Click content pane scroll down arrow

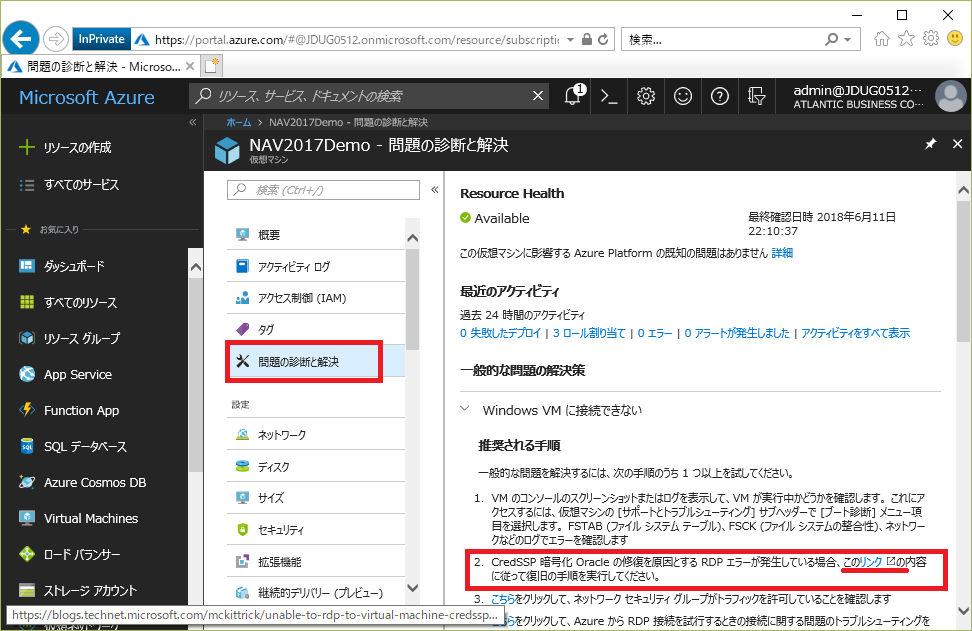click(963, 611)
